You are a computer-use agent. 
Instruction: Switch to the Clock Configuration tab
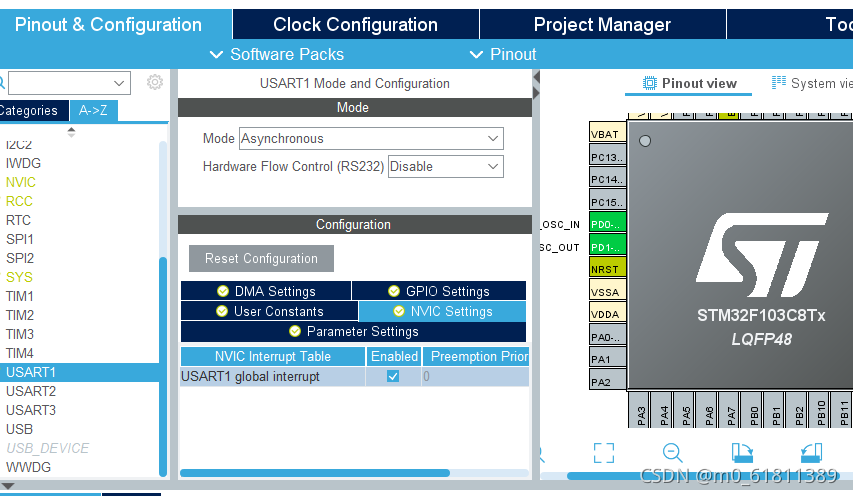coord(355,24)
